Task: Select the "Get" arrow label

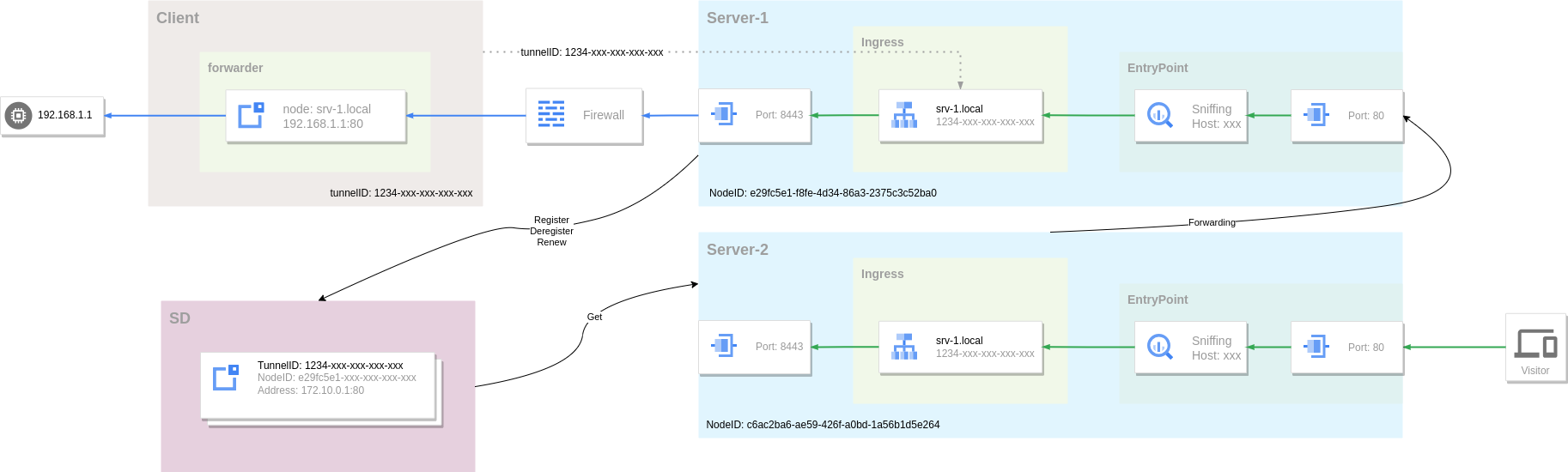Action: 594,317
